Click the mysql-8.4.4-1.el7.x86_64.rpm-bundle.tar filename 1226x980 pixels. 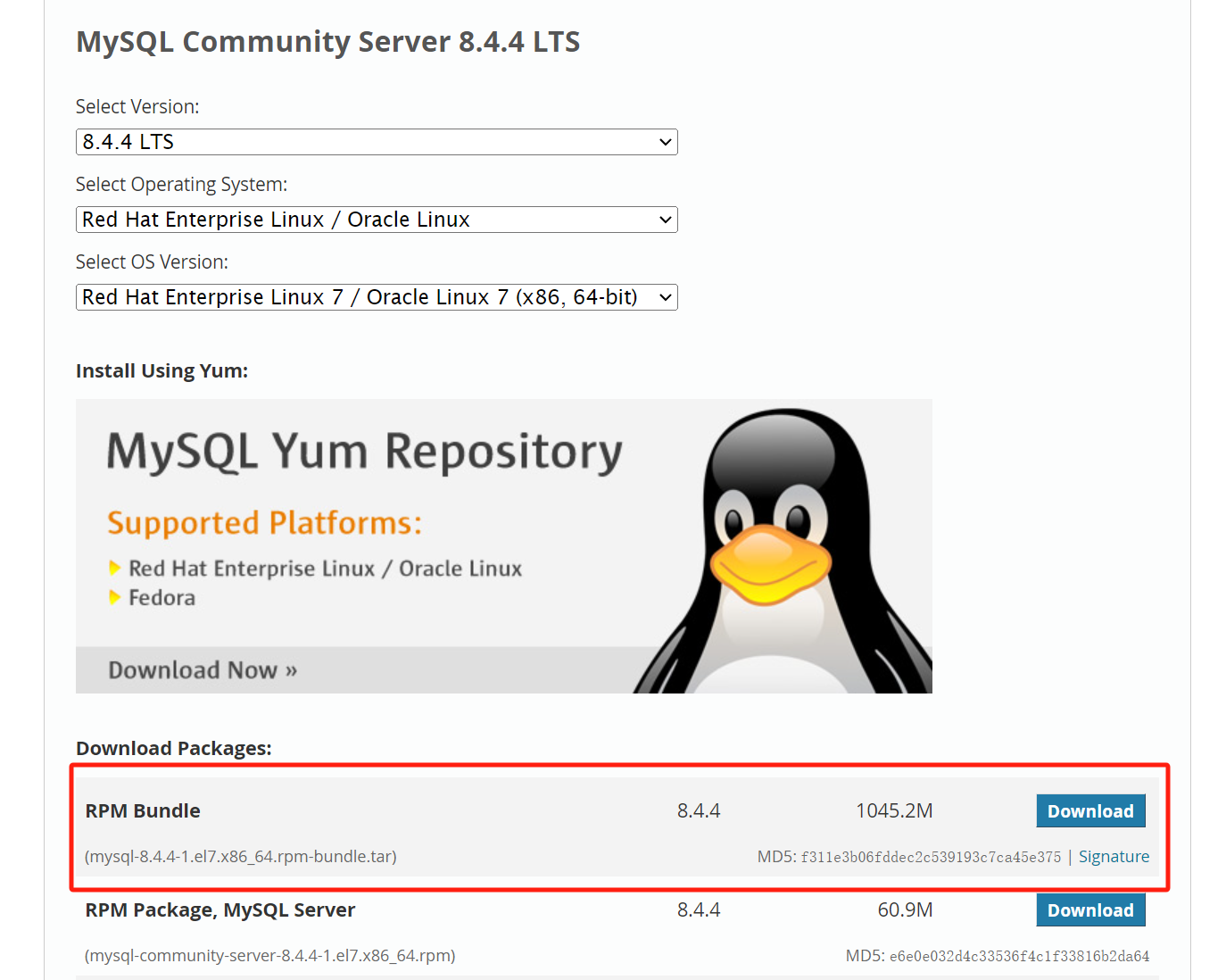pos(241,857)
